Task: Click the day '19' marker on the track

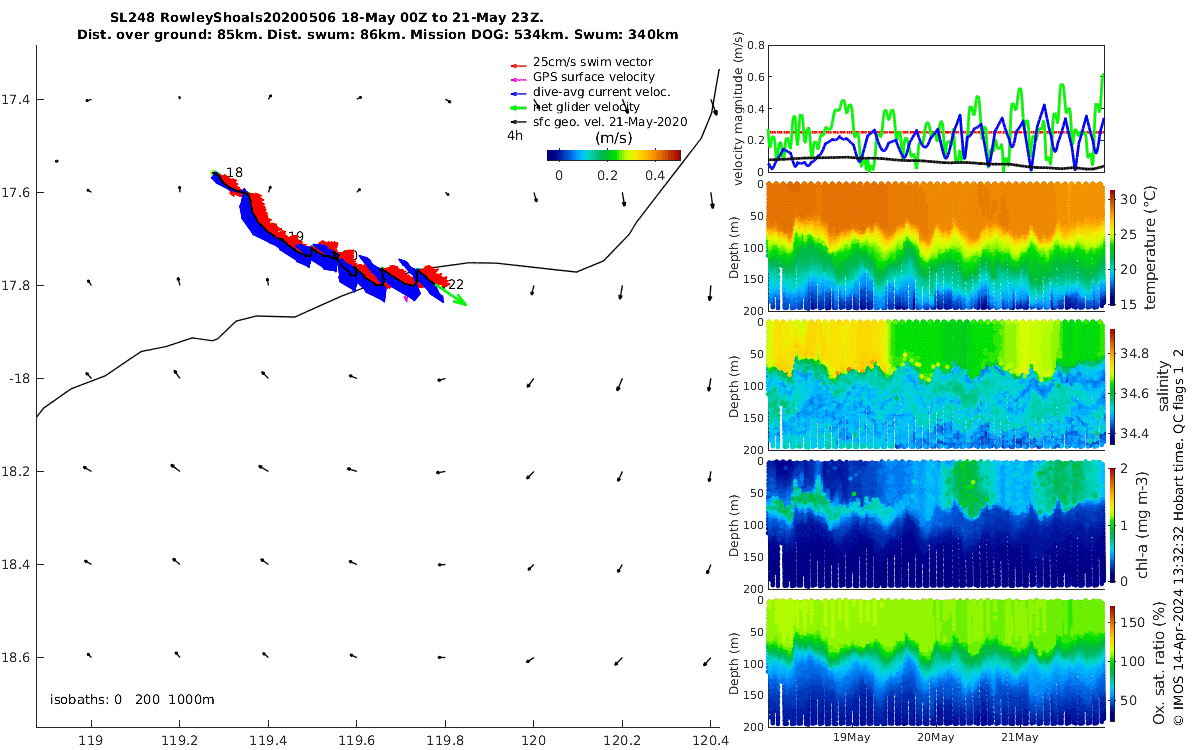Action: click(295, 237)
